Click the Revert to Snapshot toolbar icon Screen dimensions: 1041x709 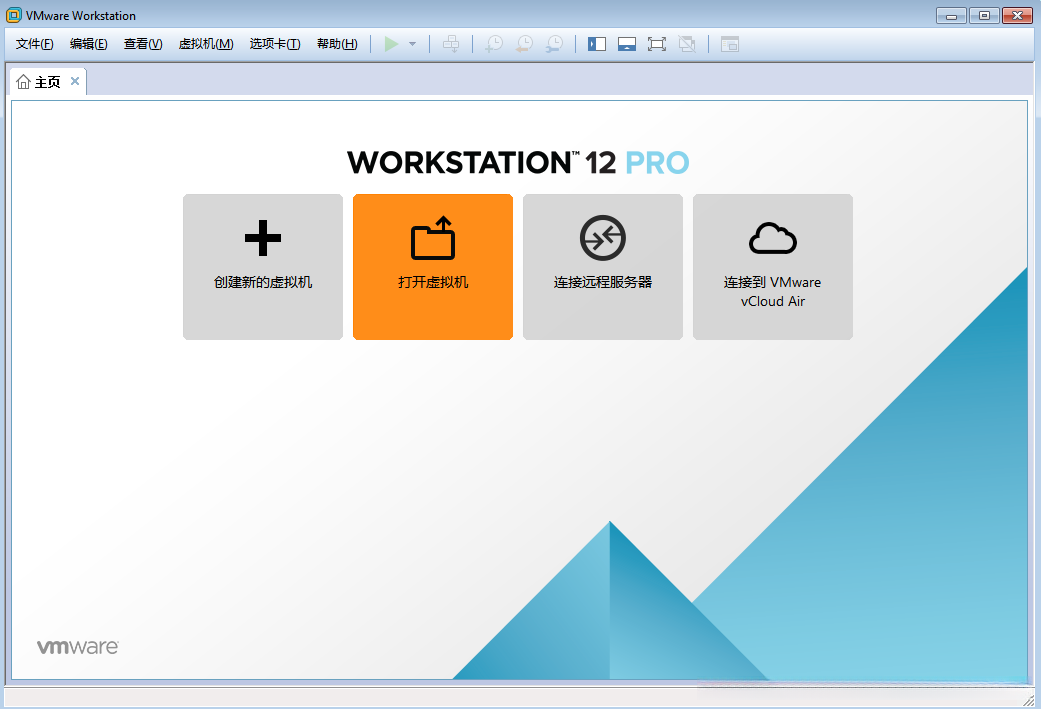[524, 44]
